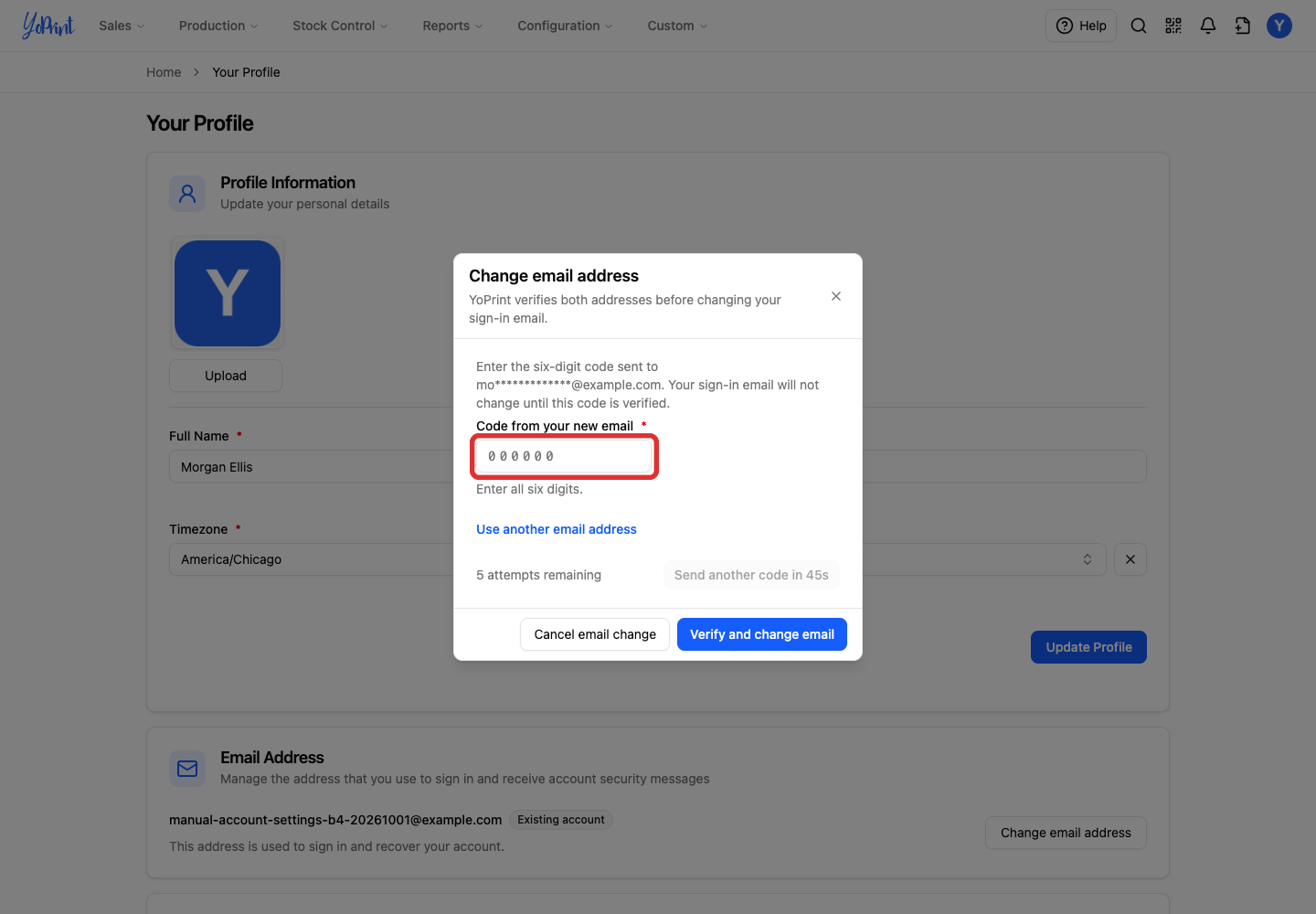
Task: Click the Your Profile breadcrumb
Action: tap(246, 72)
